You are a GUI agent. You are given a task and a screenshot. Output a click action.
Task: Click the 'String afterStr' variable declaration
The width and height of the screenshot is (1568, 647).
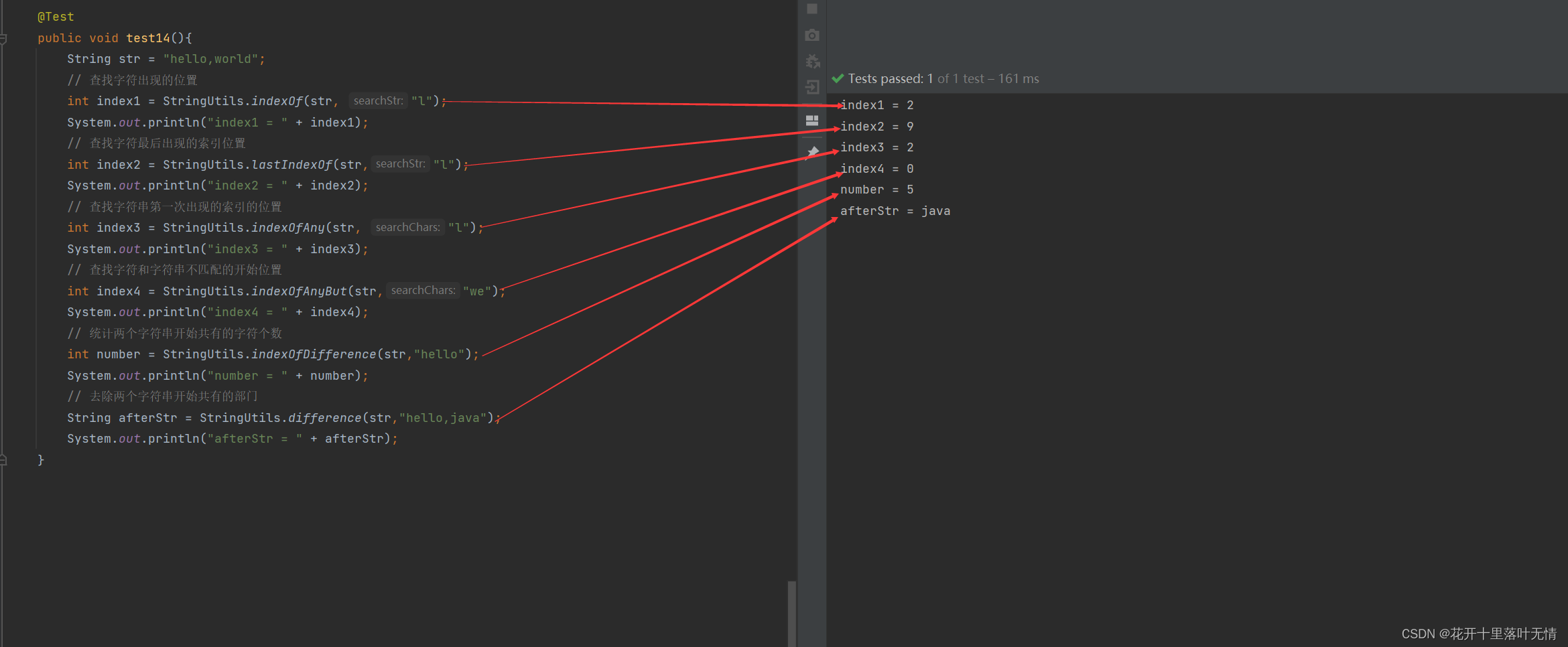122,418
